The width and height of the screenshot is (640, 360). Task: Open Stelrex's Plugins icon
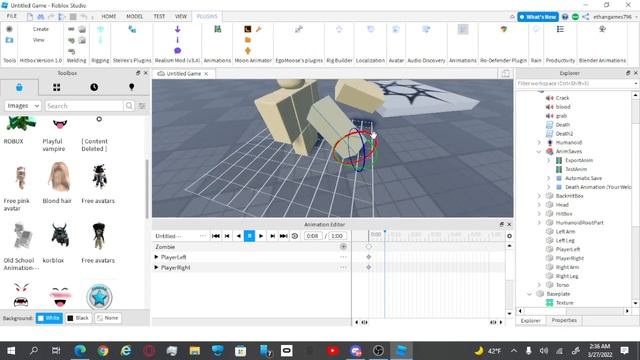coord(132,29)
